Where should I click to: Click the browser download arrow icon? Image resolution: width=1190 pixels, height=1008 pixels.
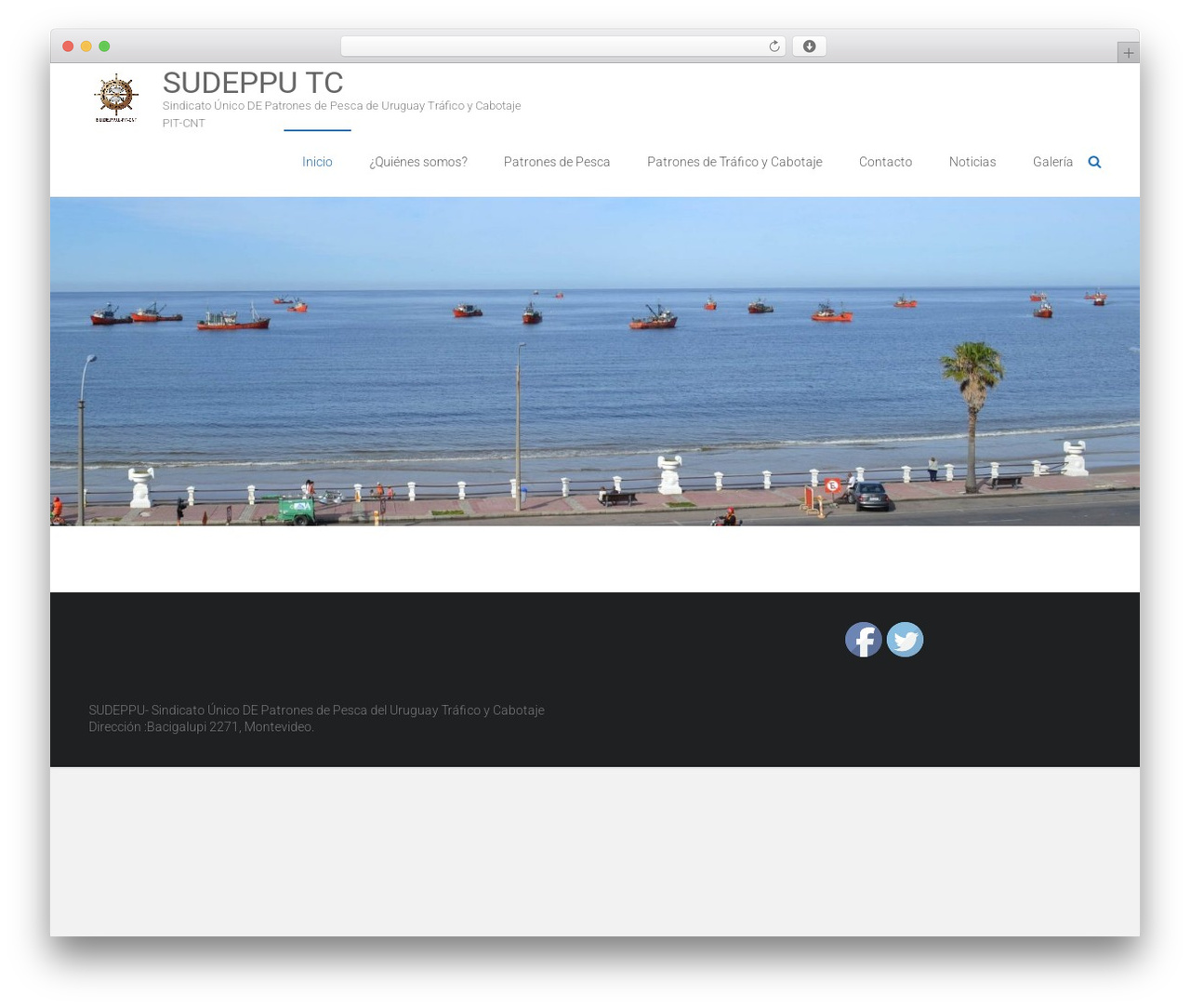click(x=810, y=46)
